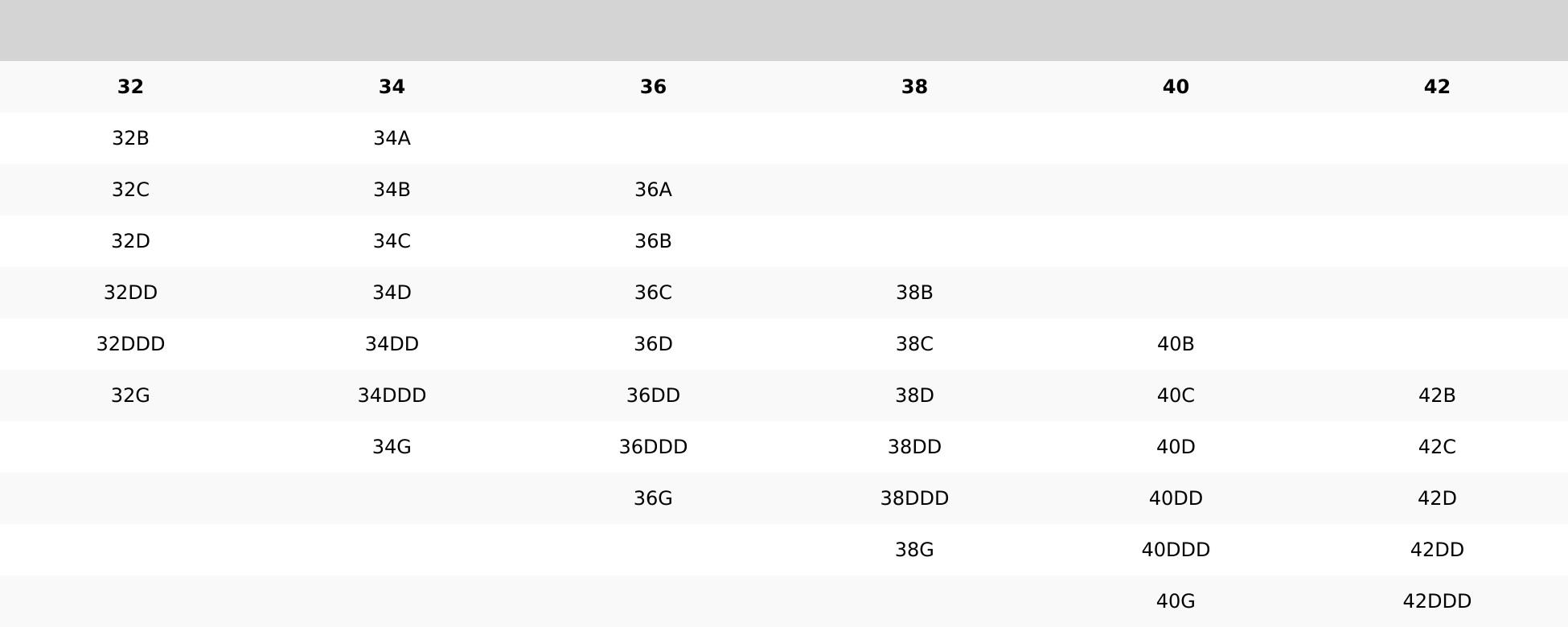Click the 38B size cell

[914, 293]
